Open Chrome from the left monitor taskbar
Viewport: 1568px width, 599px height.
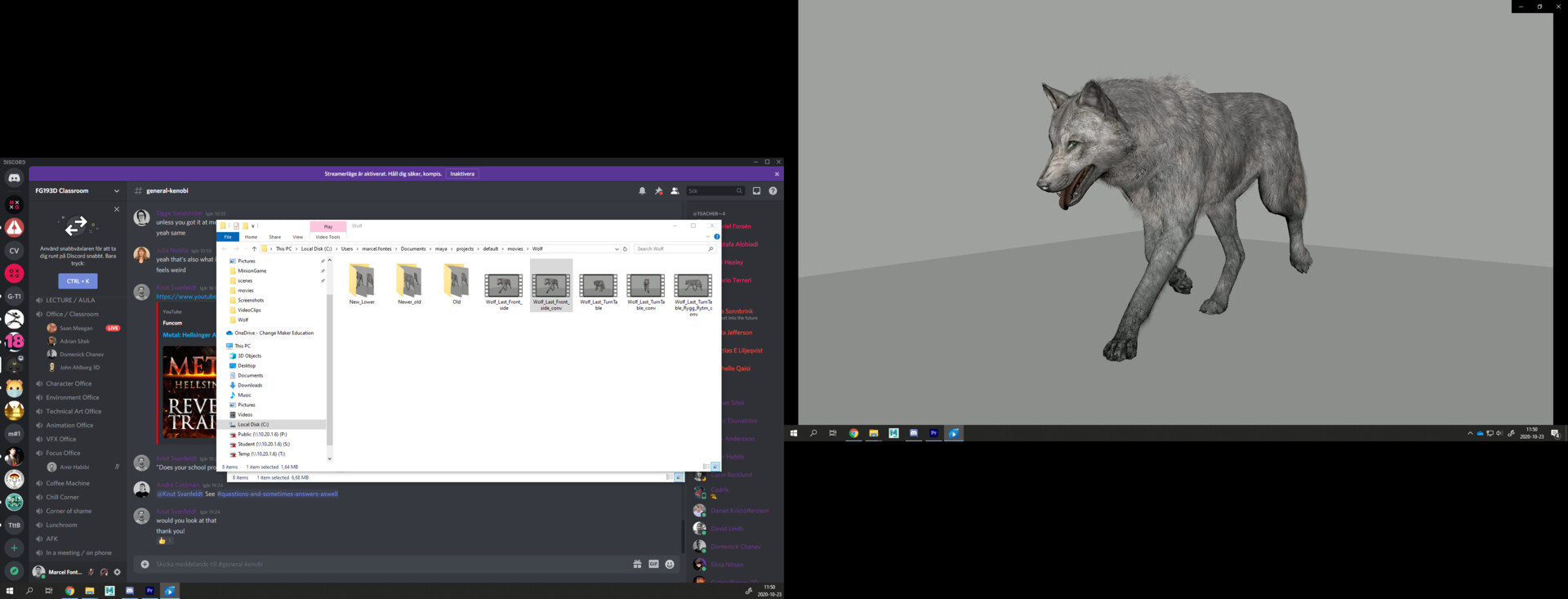(x=69, y=590)
